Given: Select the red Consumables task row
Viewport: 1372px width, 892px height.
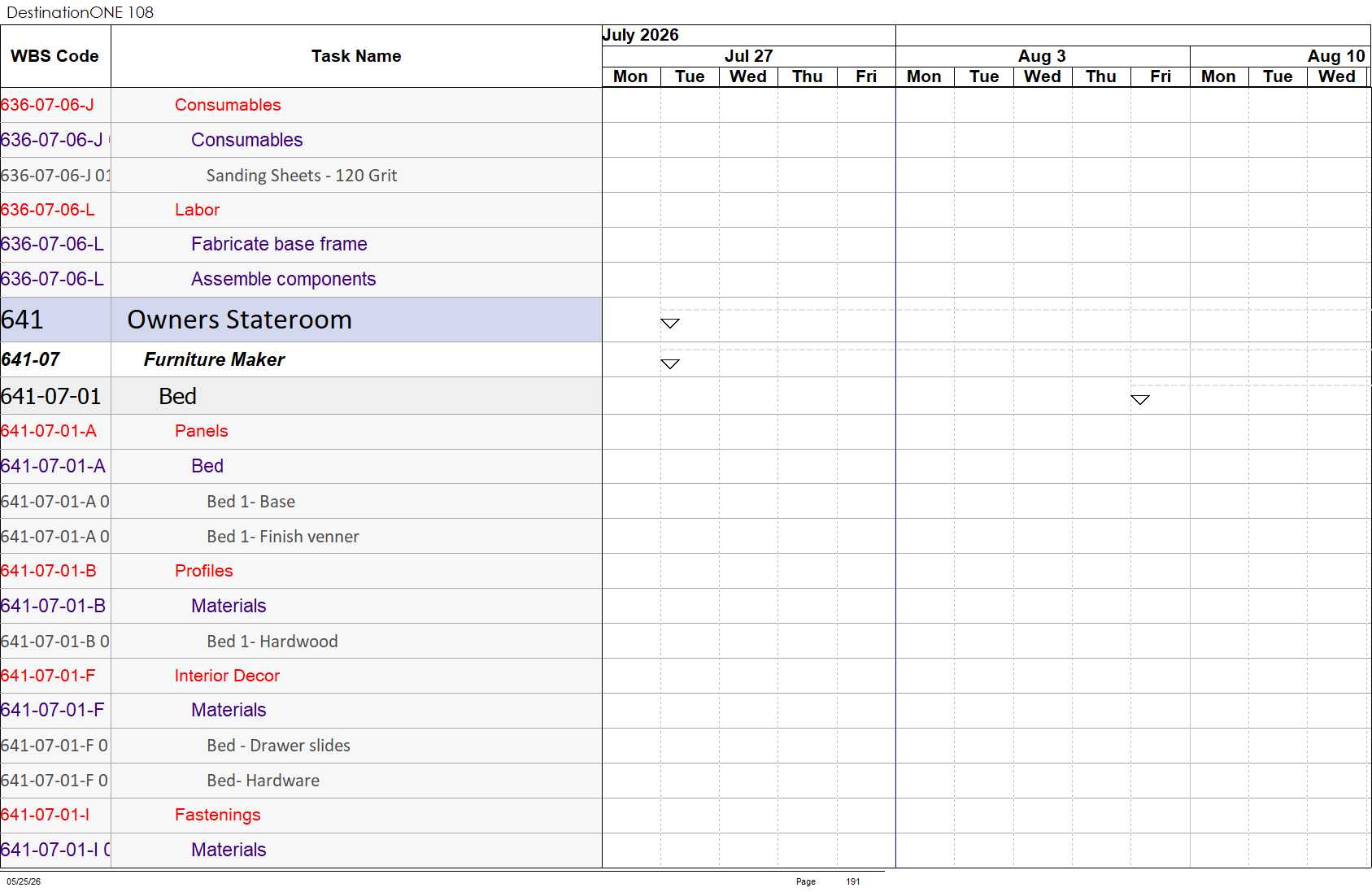Looking at the screenshot, I should [301, 105].
